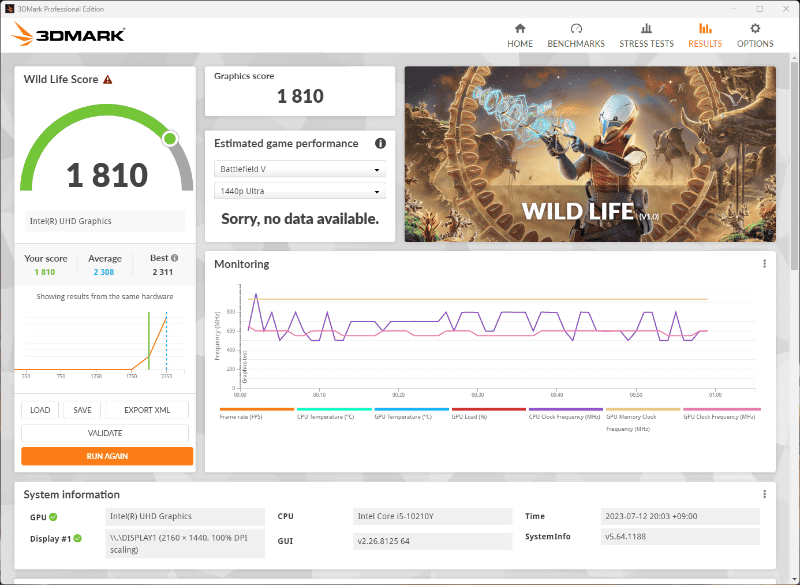Open the Monitoring panel three-dot menu

tap(763, 263)
